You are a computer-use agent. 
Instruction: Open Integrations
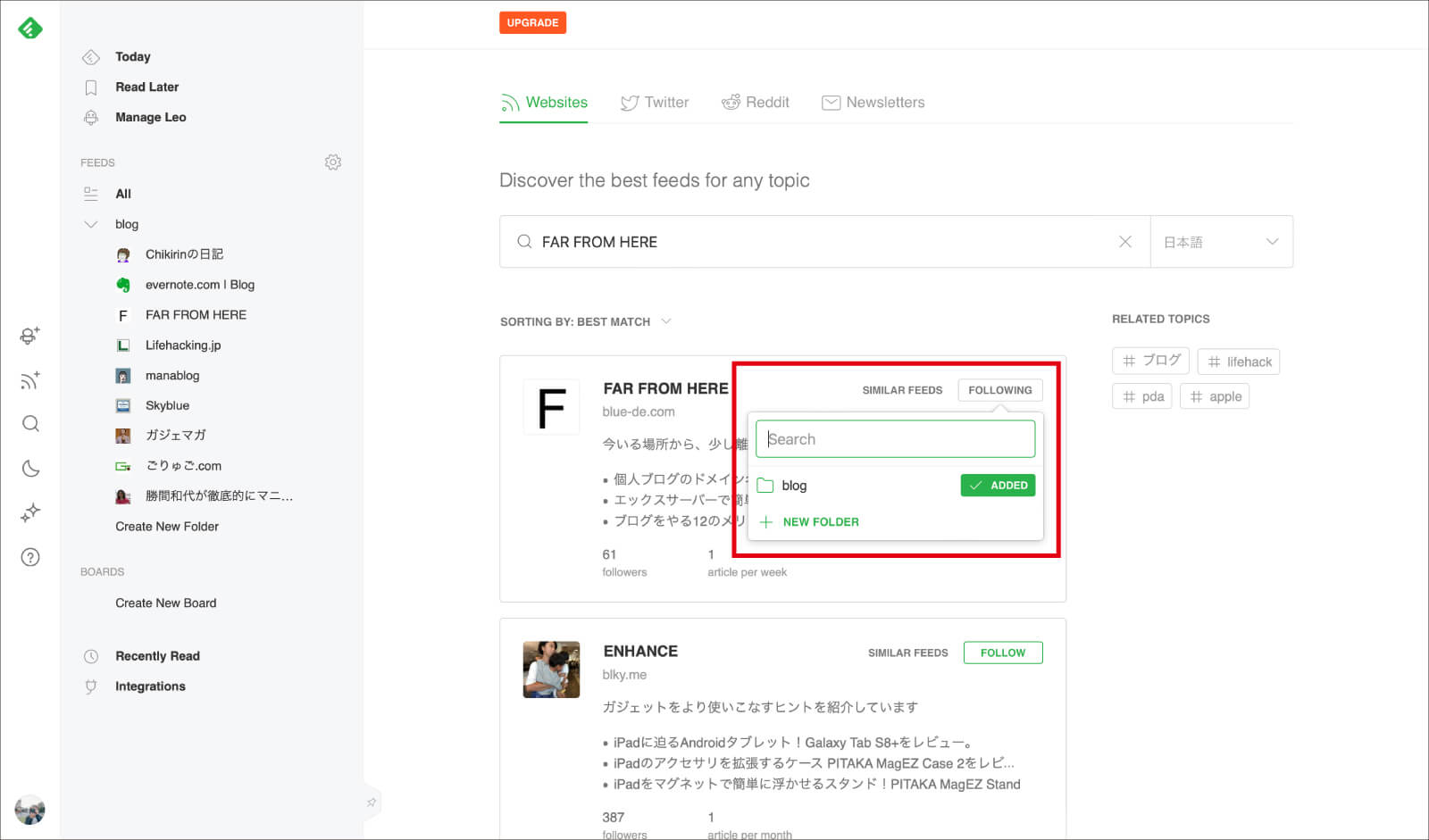click(150, 686)
